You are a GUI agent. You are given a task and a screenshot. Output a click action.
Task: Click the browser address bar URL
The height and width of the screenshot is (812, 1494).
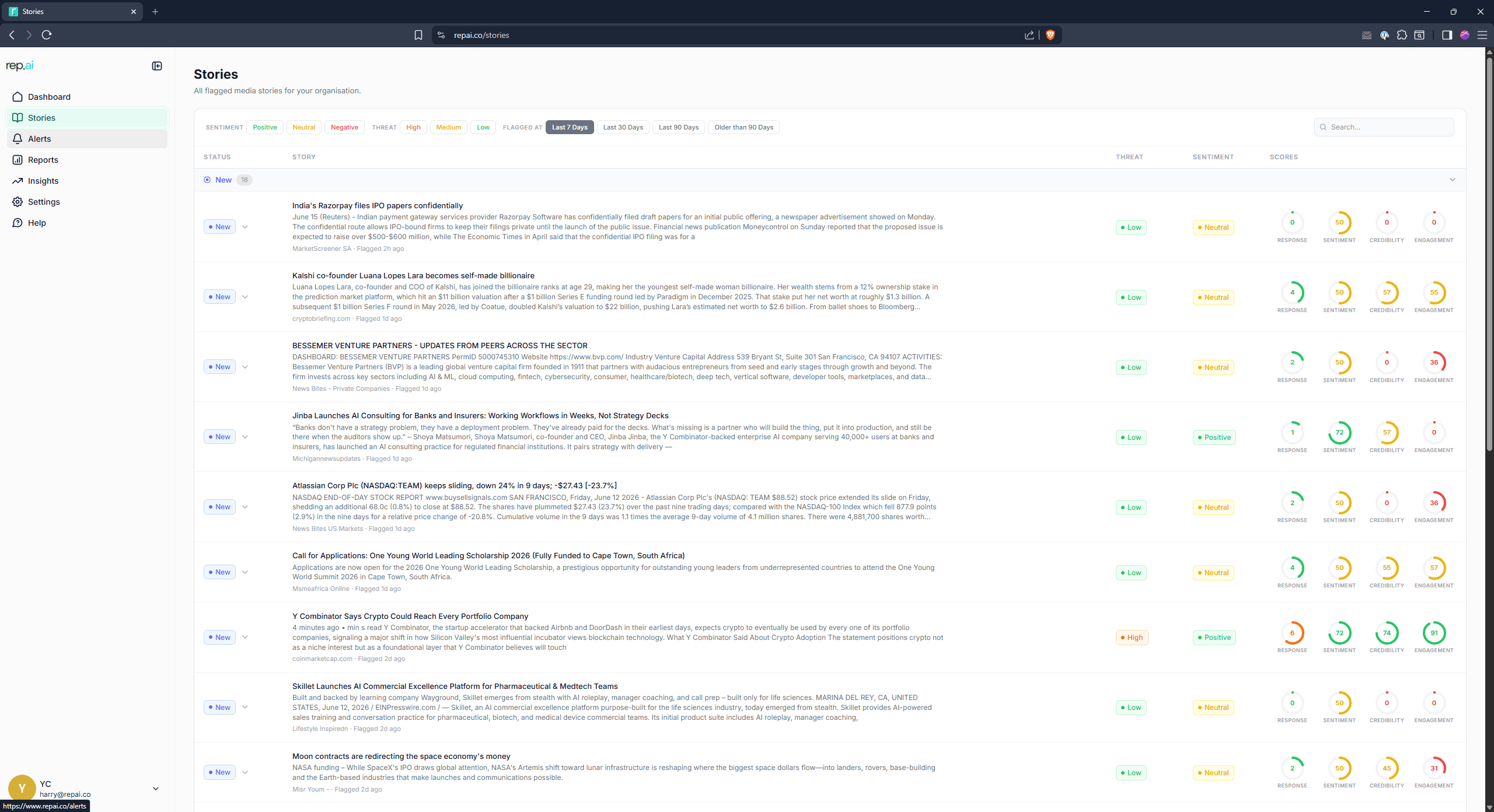[x=481, y=35]
